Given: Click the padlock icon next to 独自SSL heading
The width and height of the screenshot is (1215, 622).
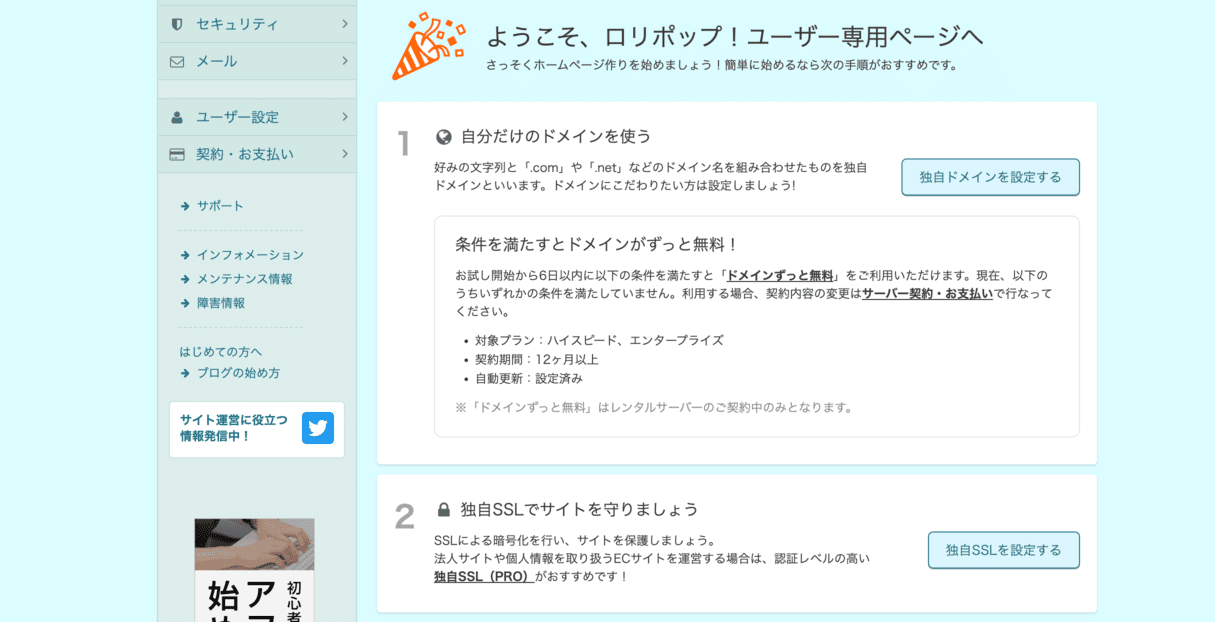Looking at the screenshot, I should pos(444,510).
